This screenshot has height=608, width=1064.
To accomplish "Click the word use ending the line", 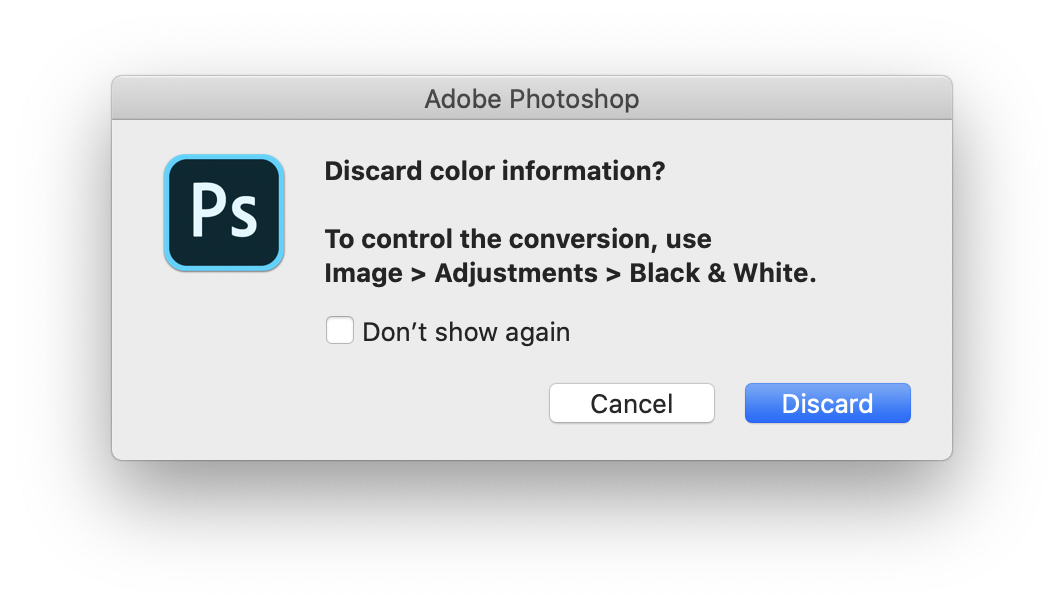I will [689, 240].
